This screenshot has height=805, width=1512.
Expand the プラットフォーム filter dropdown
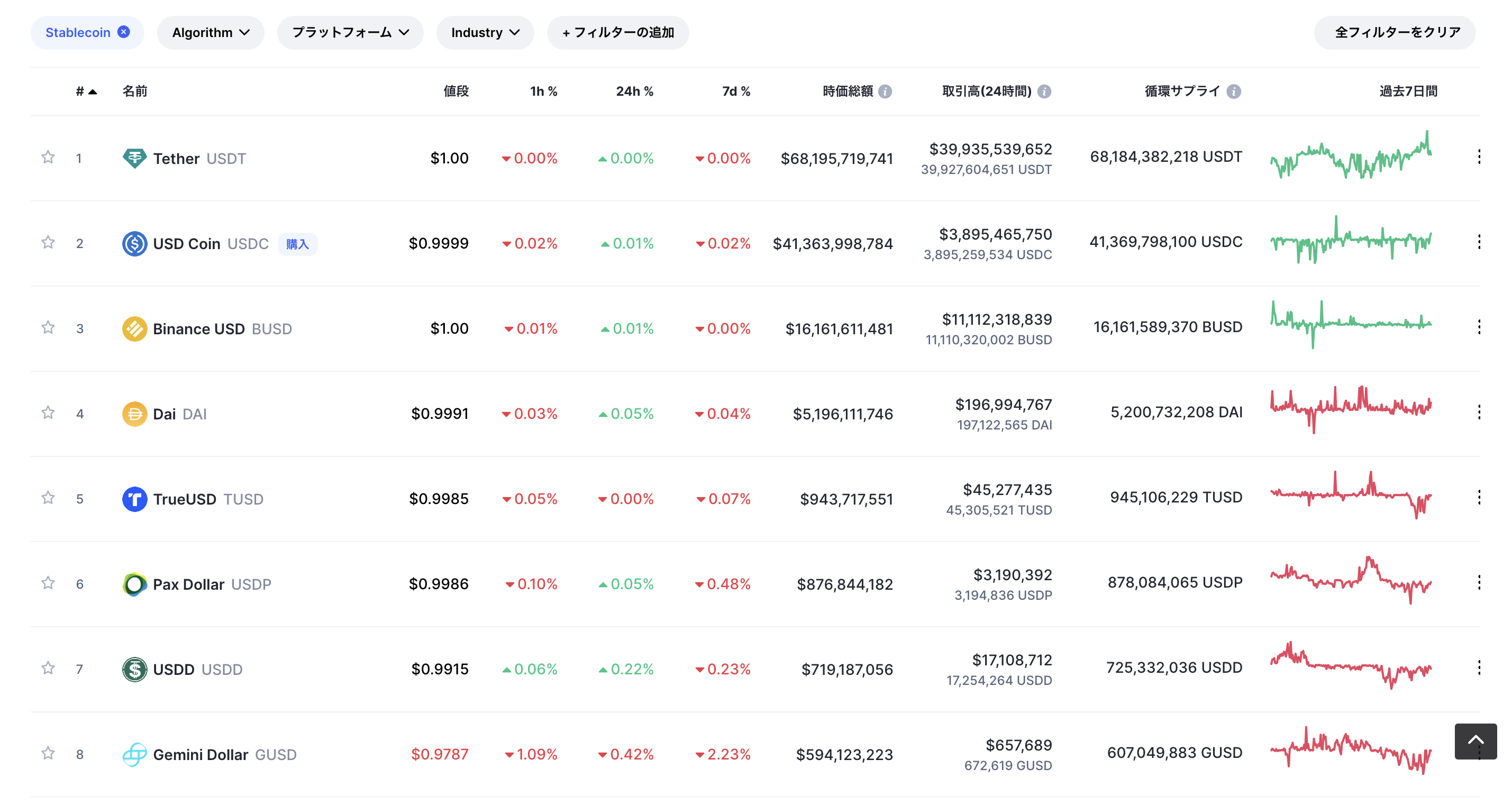click(350, 33)
